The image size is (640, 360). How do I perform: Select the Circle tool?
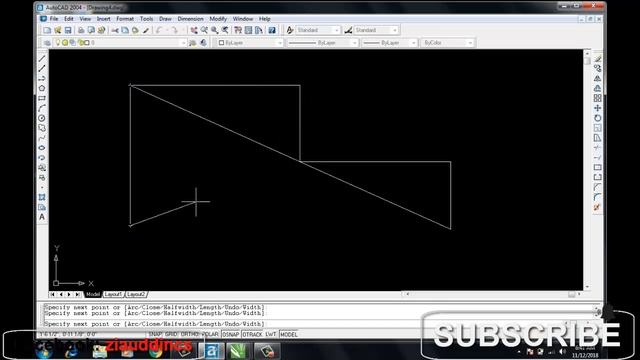point(42,118)
